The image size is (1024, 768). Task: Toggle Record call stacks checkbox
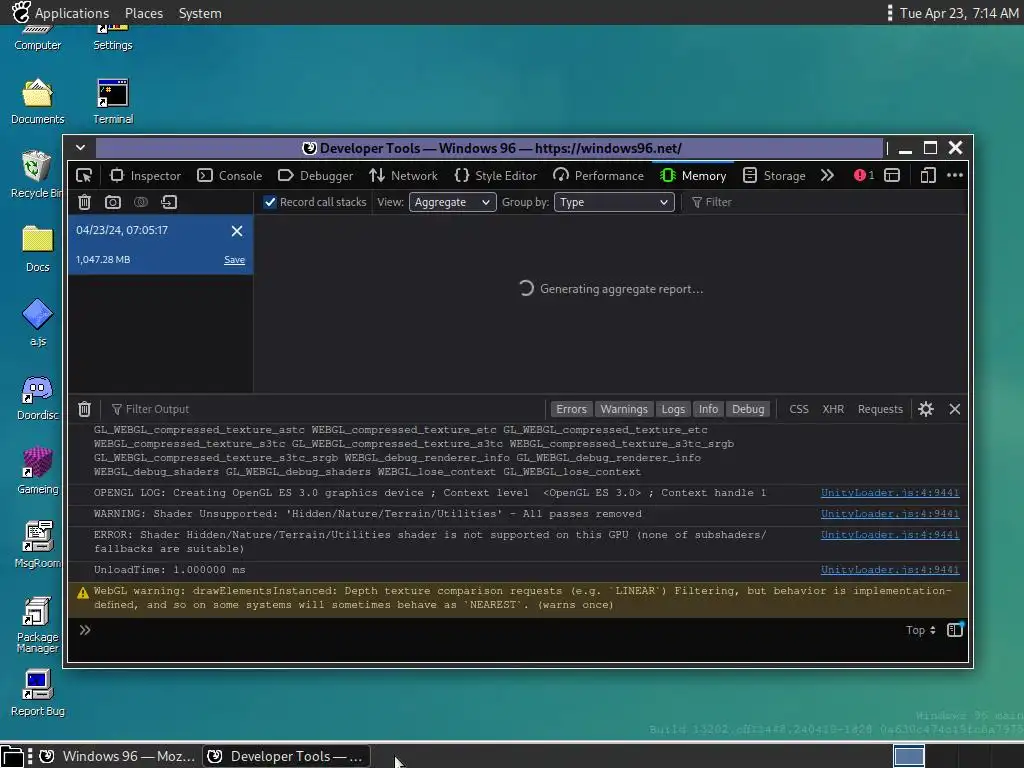coord(270,202)
